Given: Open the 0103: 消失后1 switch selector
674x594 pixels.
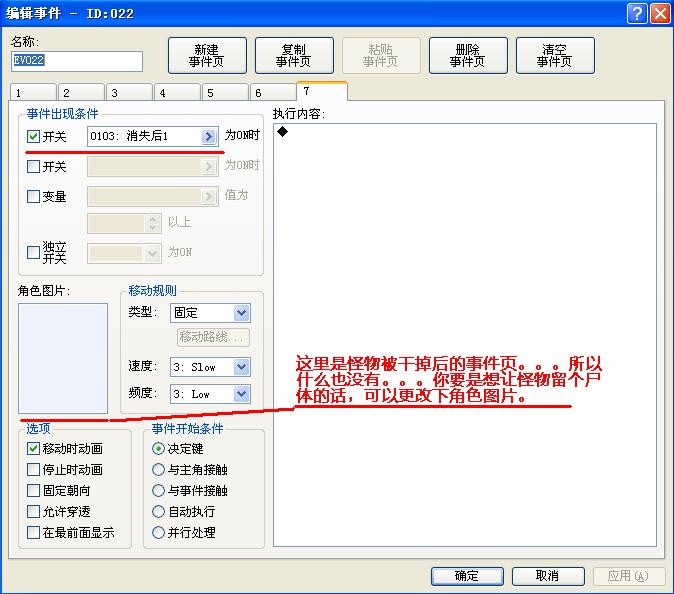Looking at the screenshot, I should 153,136.
